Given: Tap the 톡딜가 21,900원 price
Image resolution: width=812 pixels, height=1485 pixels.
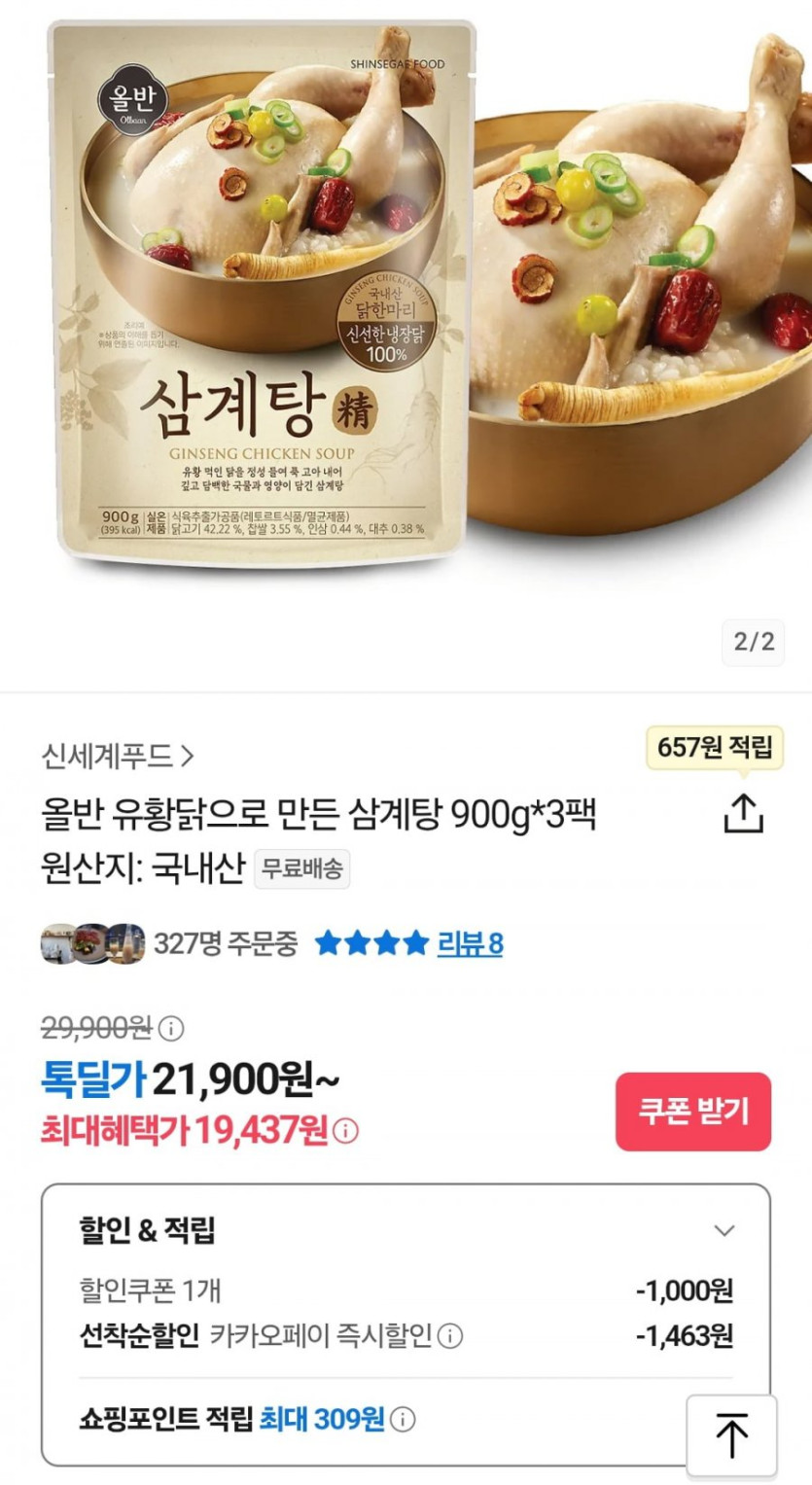Looking at the screenshot, I should [191, 1078].
